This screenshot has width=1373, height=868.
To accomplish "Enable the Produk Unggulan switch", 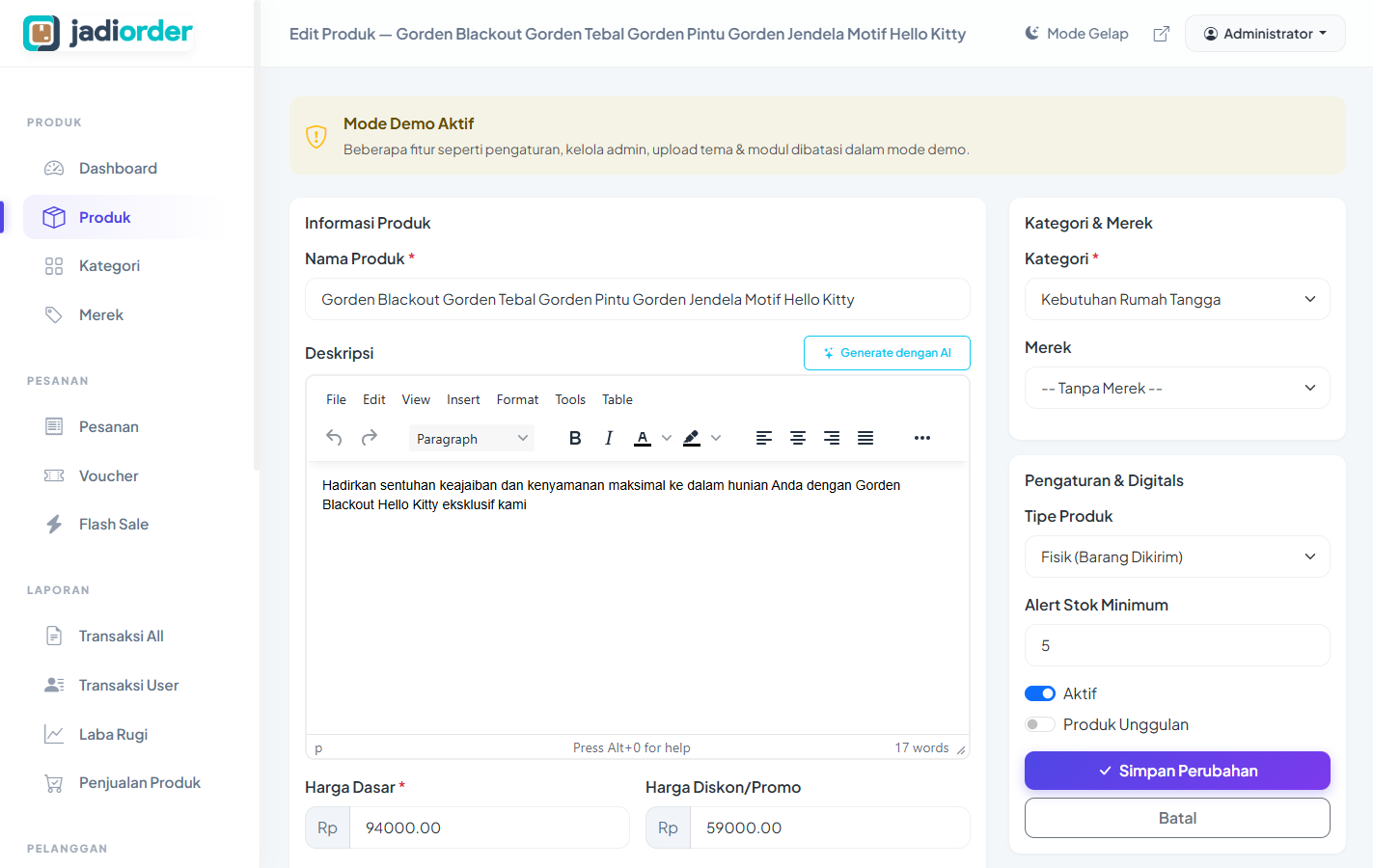I will click(x=1039, y=724).
